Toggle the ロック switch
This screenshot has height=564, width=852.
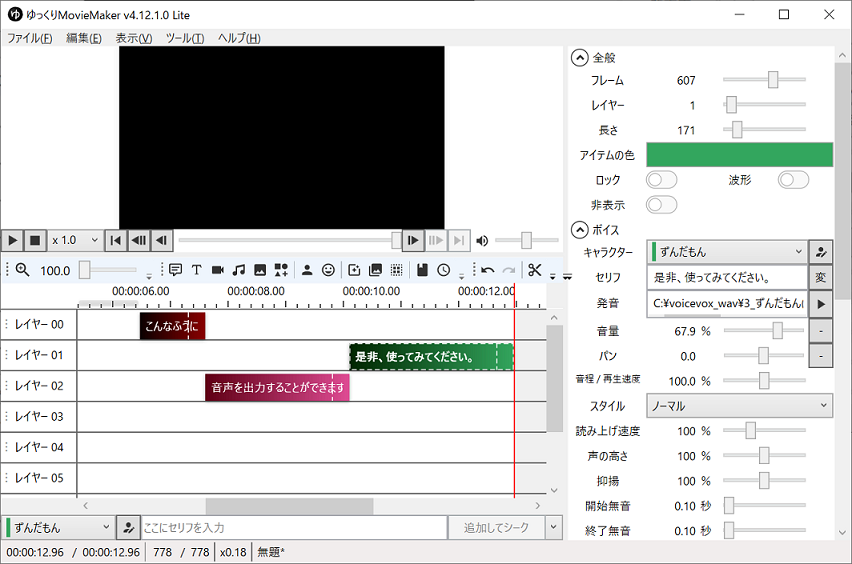click(661, 180)
